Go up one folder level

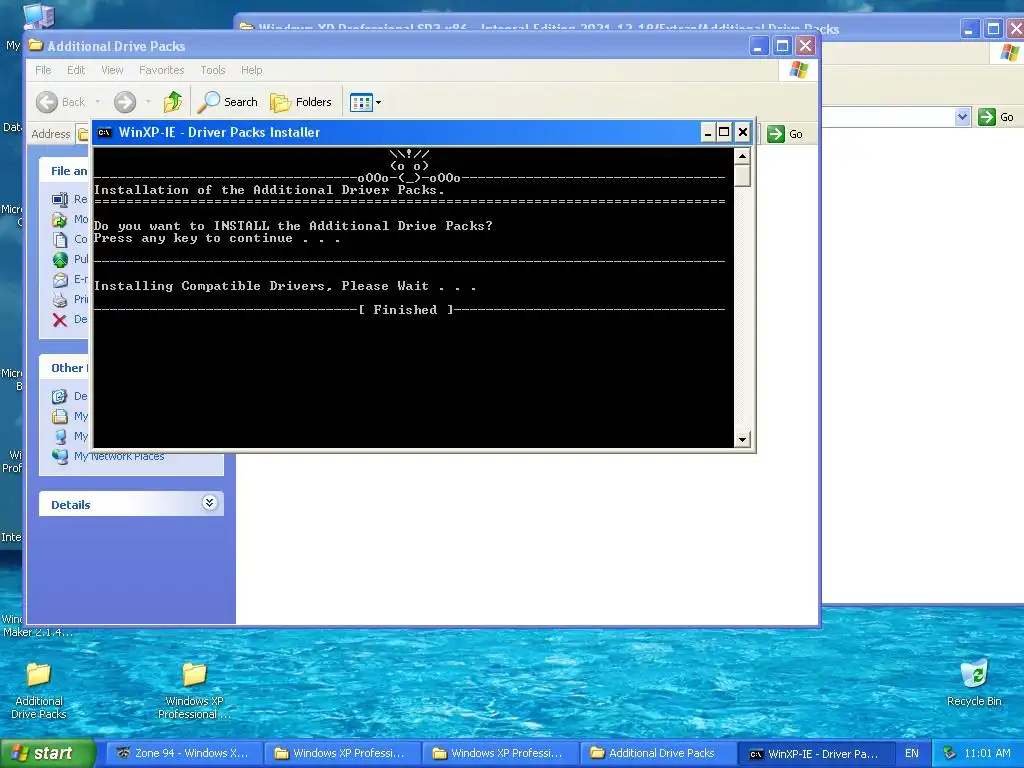(x=173, y=102)
